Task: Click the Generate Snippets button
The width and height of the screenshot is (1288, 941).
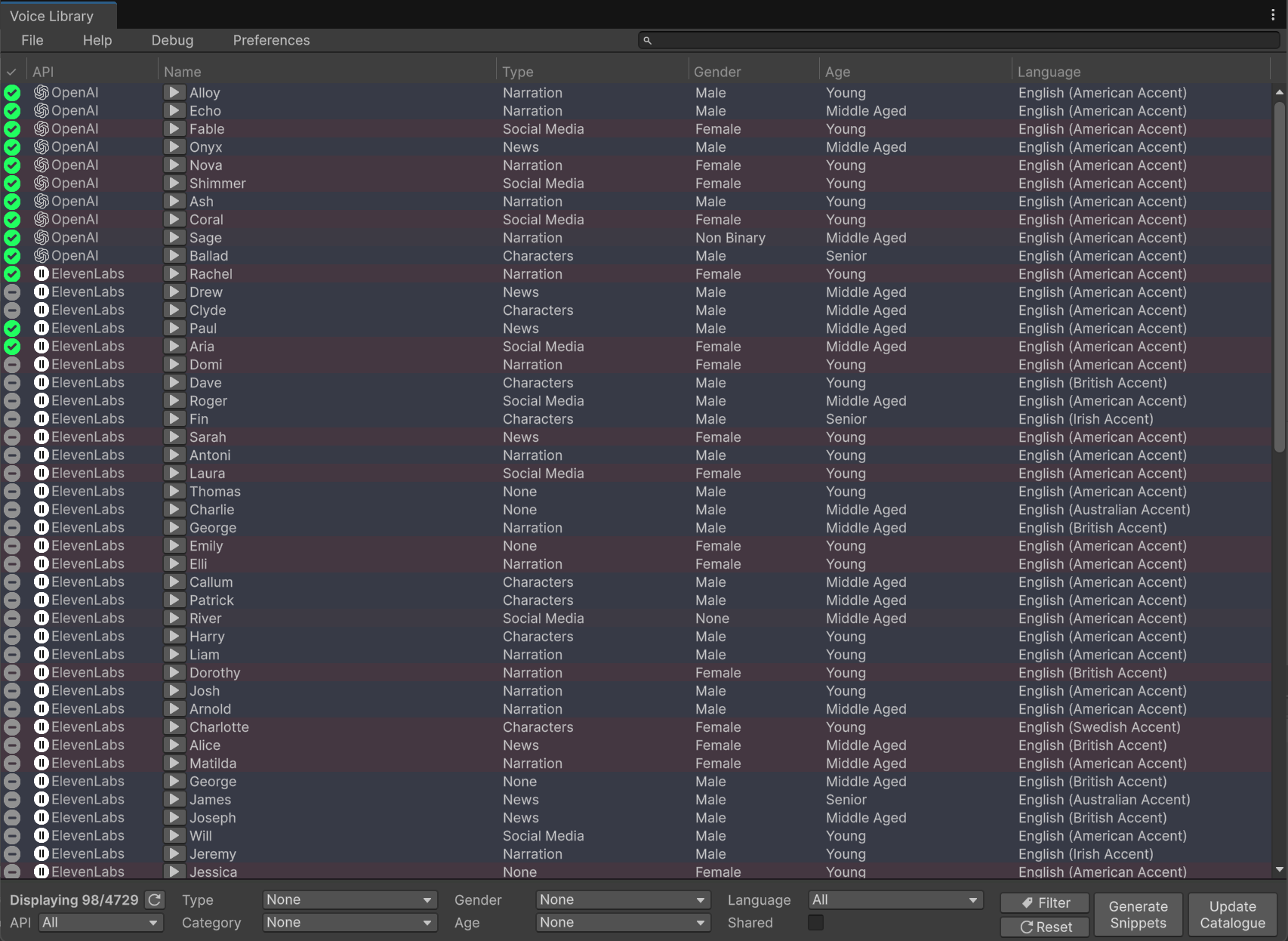Action: (x=1138, y=915)
